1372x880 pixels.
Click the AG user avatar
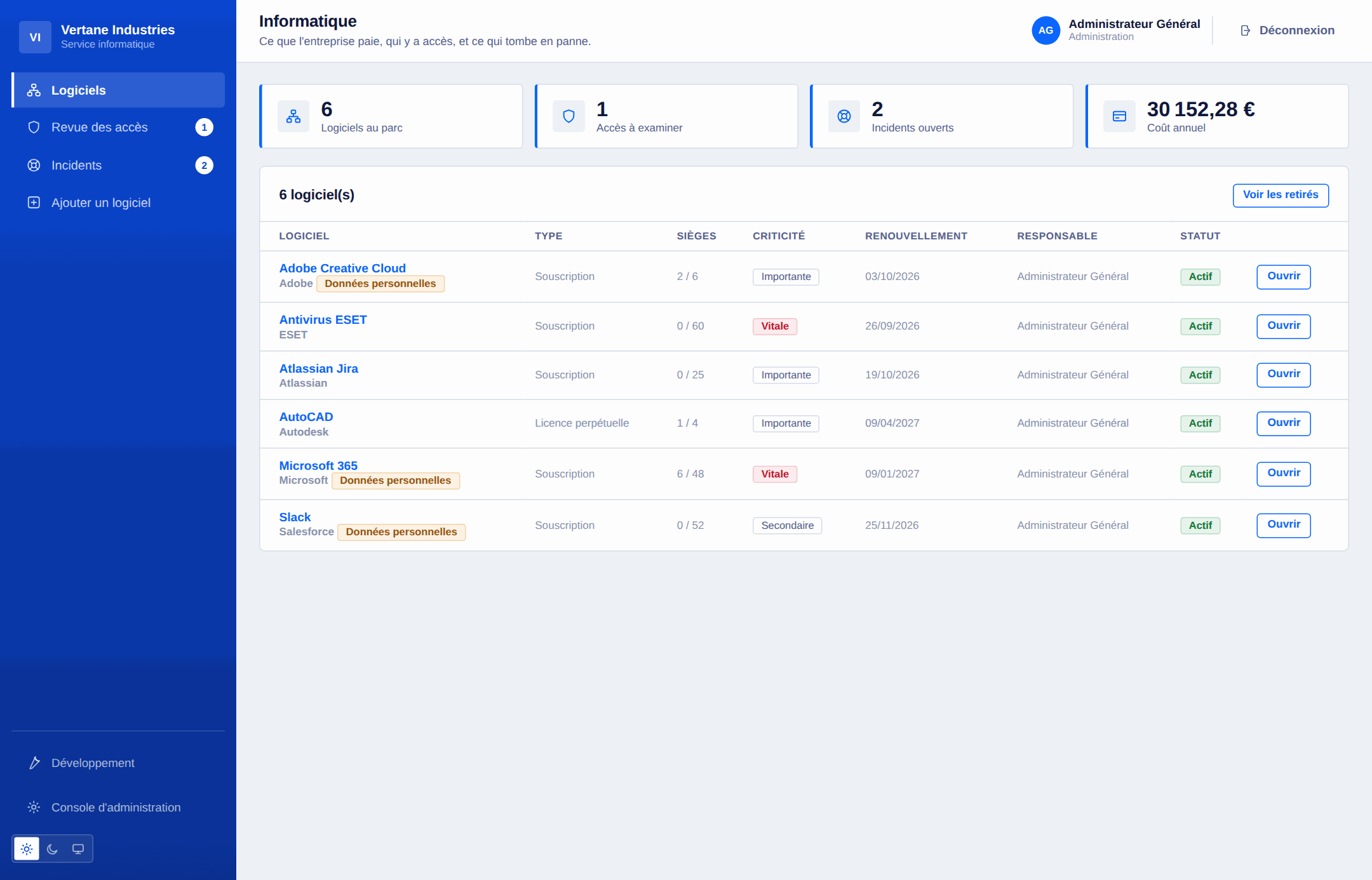pyautogui.click(x=1046, y=30)
